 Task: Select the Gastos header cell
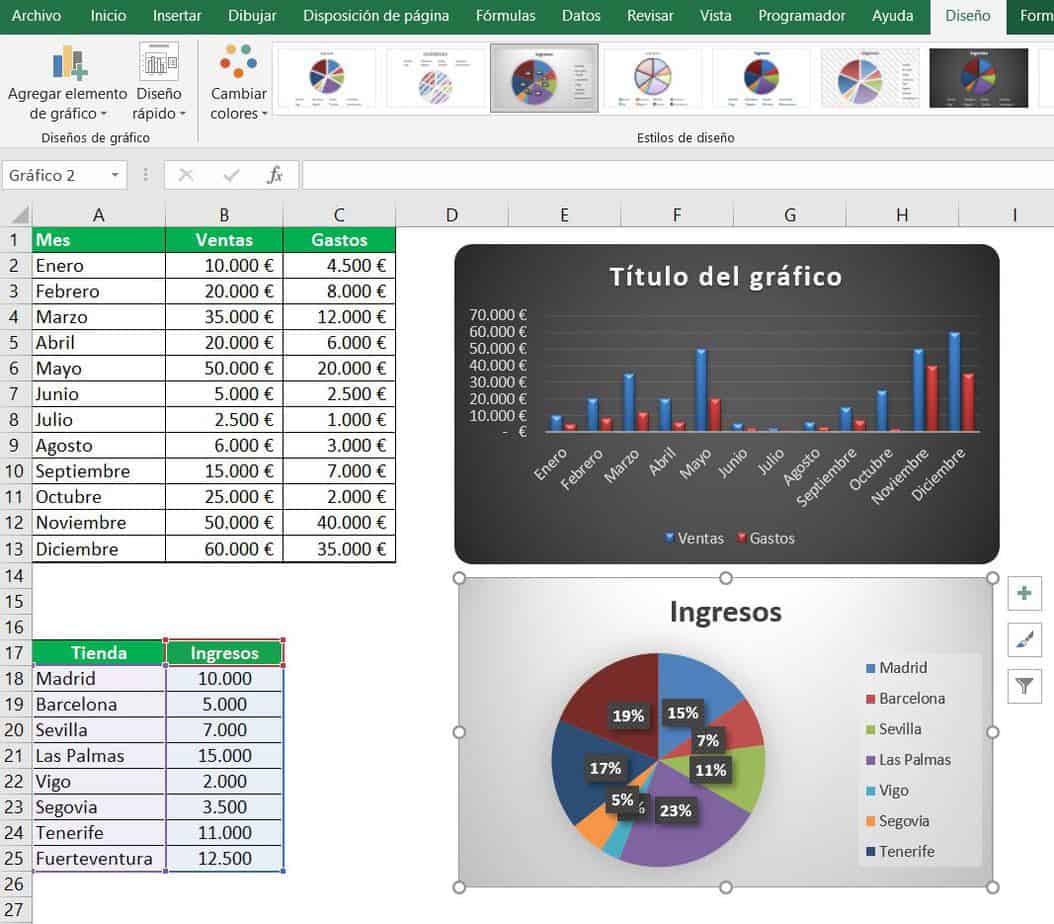339,240
